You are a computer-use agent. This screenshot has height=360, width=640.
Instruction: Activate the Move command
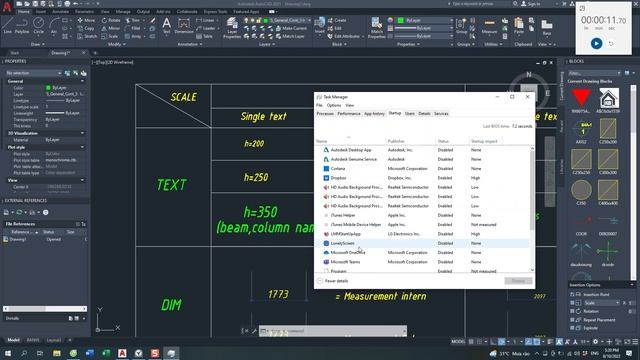(x=86, y=20)
